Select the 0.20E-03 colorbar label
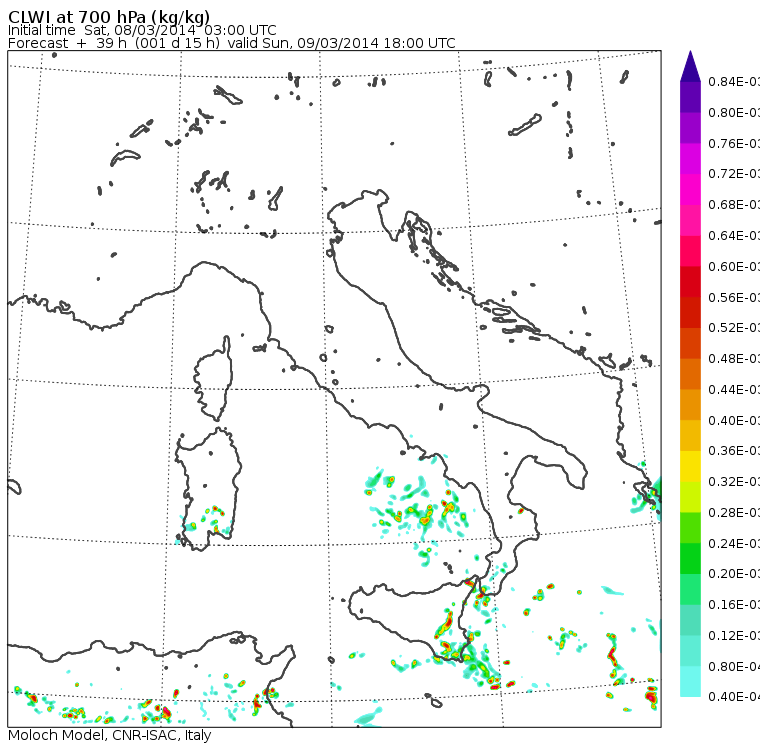The width and height of the screenshot is (760, 749). tap(734, 574)
